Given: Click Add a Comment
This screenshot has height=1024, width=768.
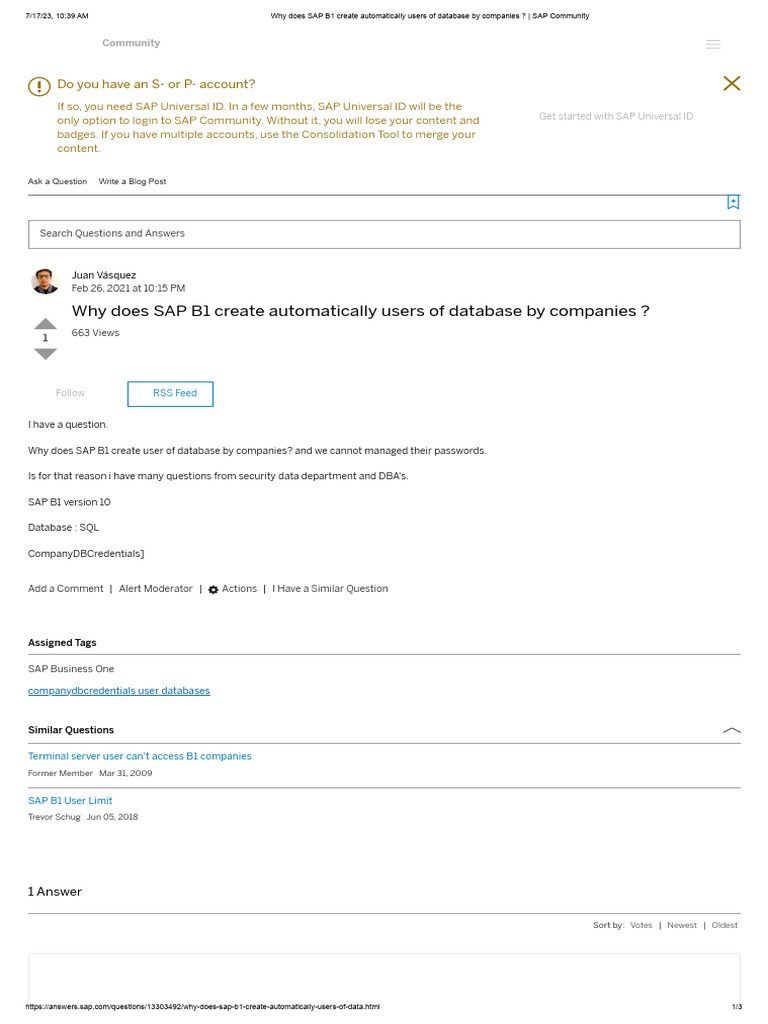Looking at the screenshot, I should coord(65,589).
